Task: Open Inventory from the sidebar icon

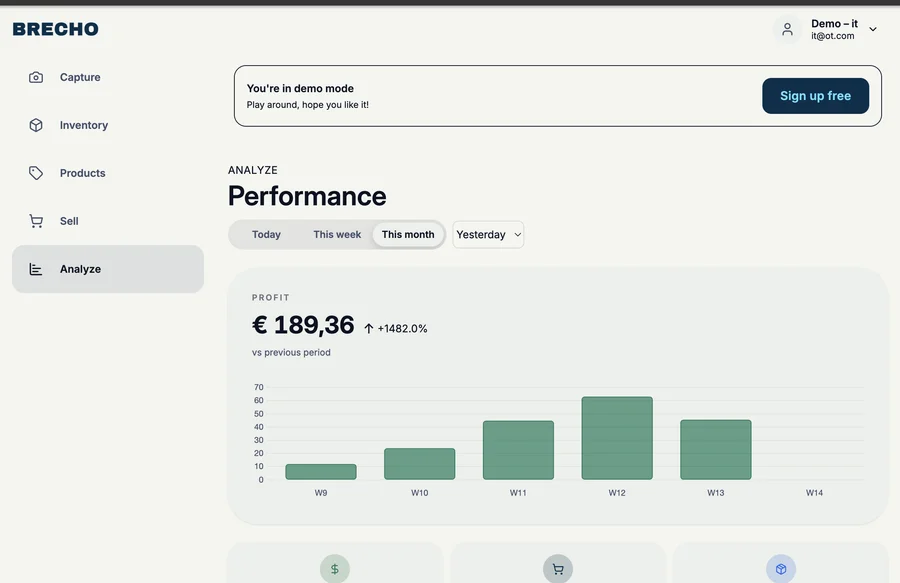Action: click(x=36, y=124)
